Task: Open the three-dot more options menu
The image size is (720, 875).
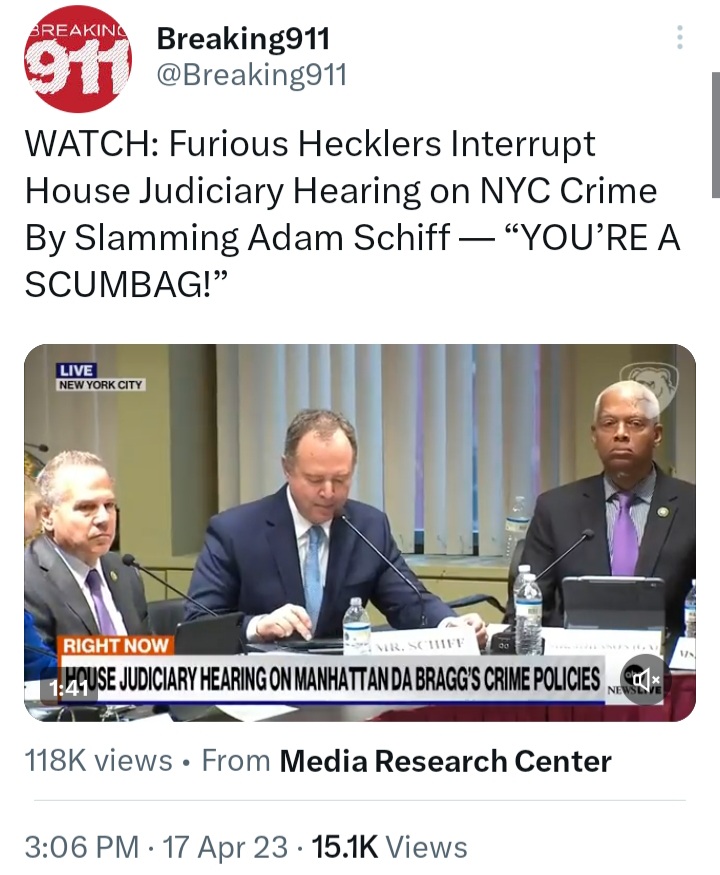Action: [679, 37]
